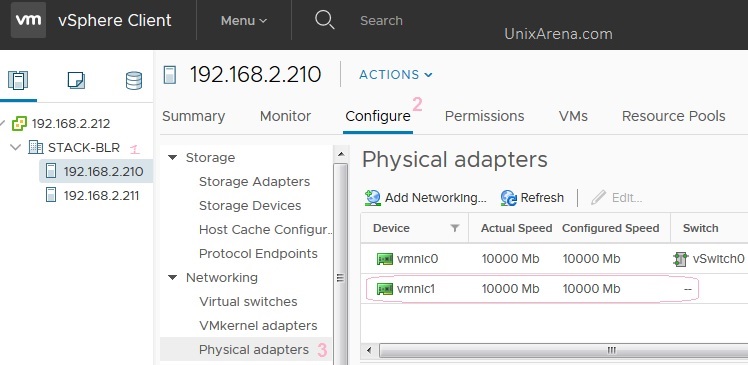Click datacenter icon beside STACK-BLR

tap(36, 147)
